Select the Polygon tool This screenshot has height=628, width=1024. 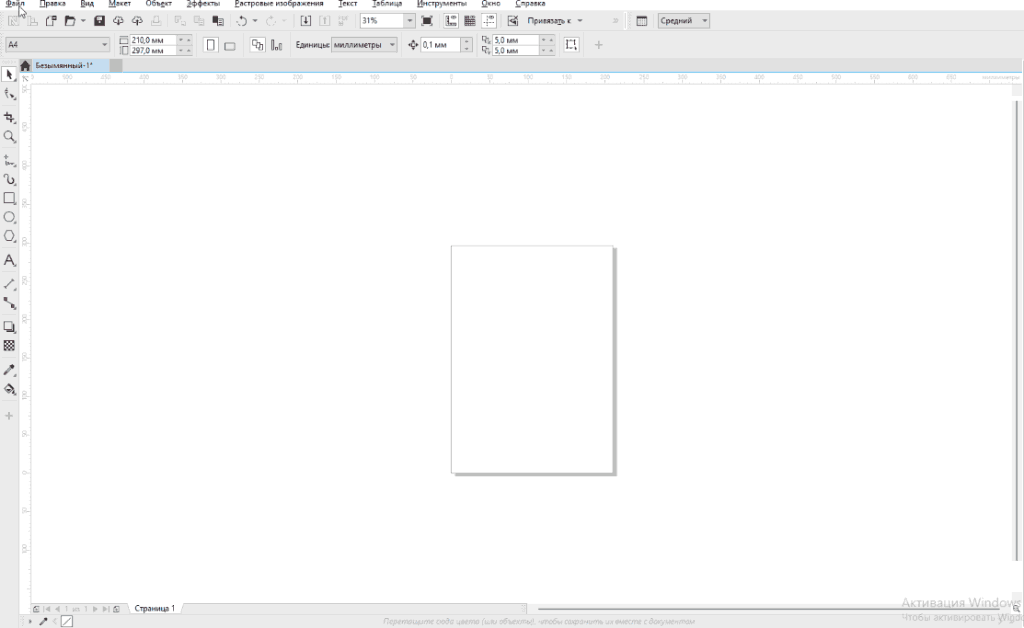9,236
